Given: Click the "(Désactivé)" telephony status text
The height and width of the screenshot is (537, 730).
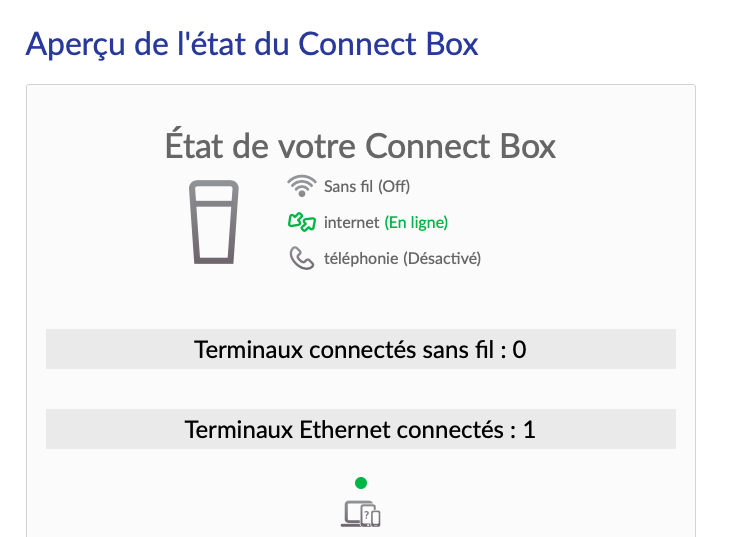Looking at the screenshot, I should click(441, 258).
